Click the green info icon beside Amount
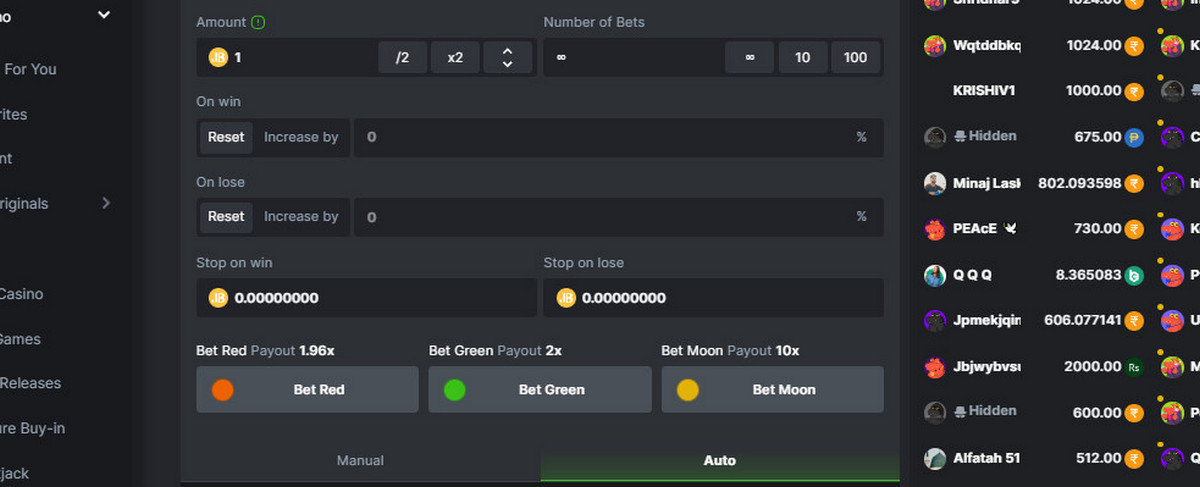This screenshot has width=1200, height=487. click(x=259, y=22)
